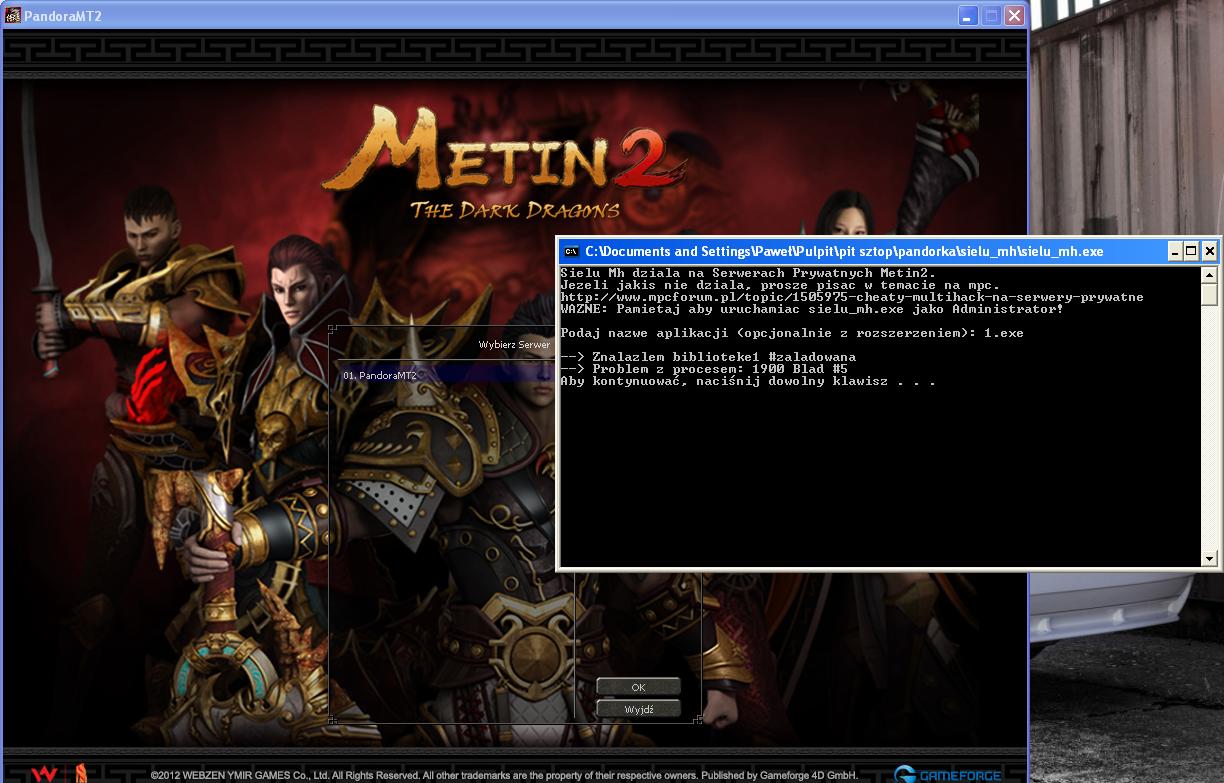Click the Wyjdź exit button
The image size is (1224, 783).
(x=638, y=709)
